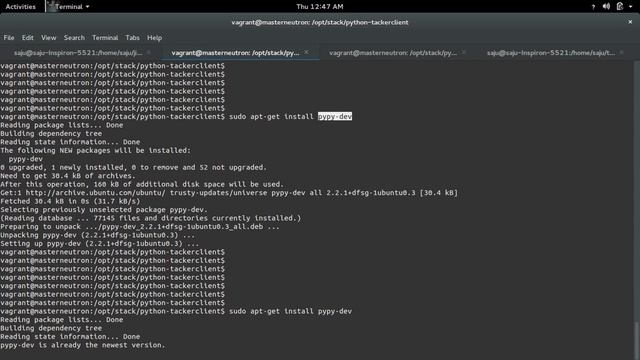Click the battery status icon

[620, 6]
